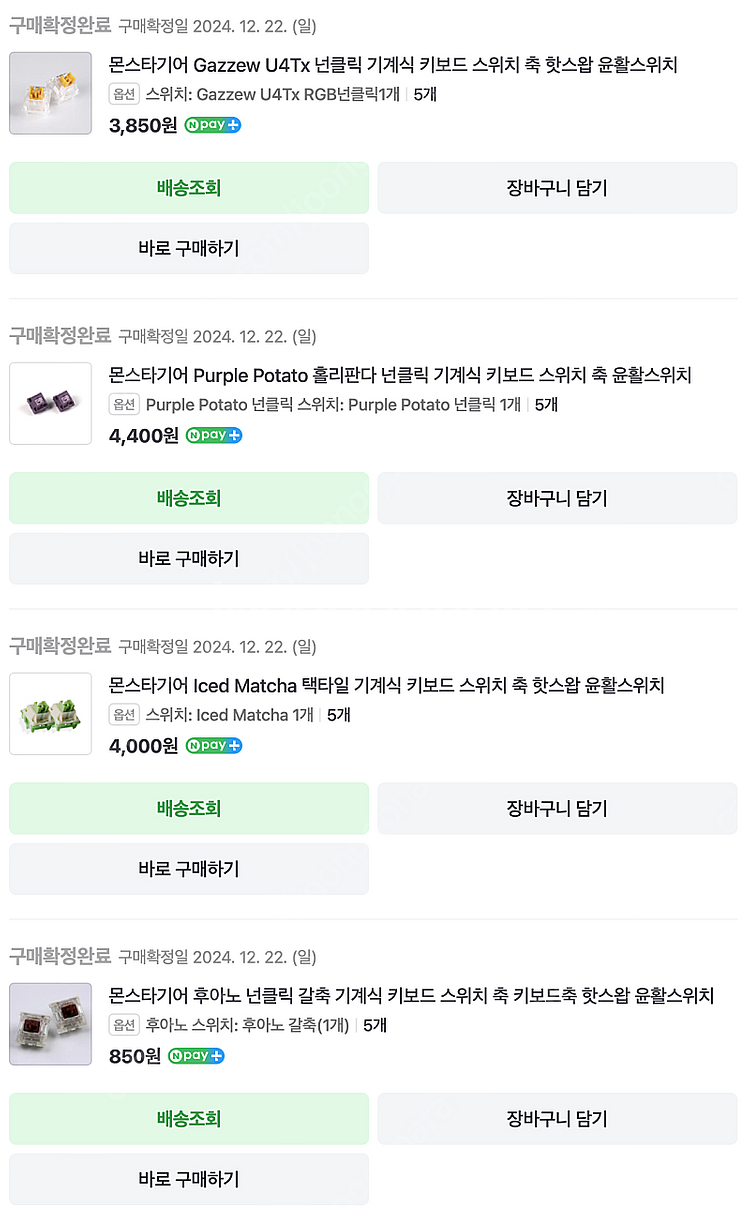750x1219 pixels.
Task: Buy the Iced Matcha switch now
Action: pos(189,868)
